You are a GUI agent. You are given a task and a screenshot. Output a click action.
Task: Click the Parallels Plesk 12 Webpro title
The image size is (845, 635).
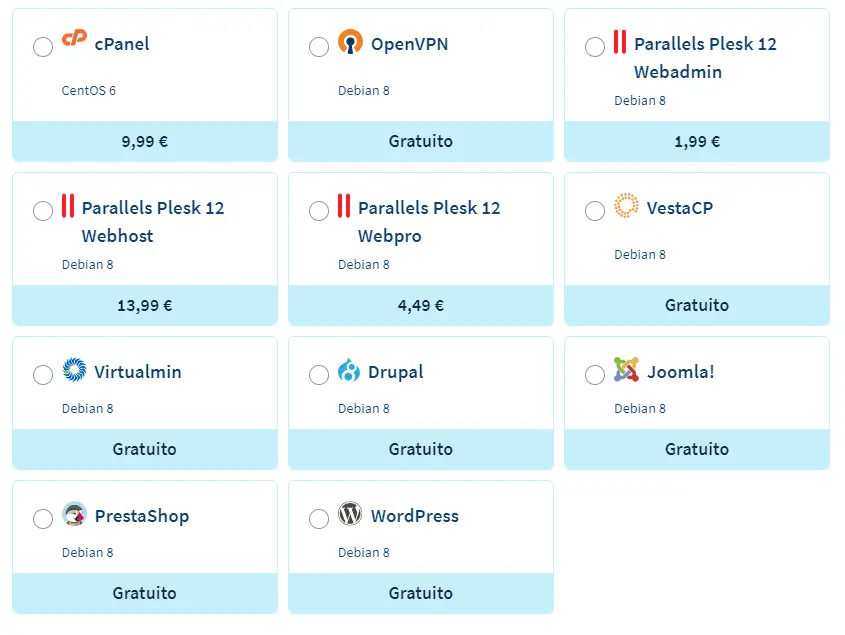coord(428,222)
